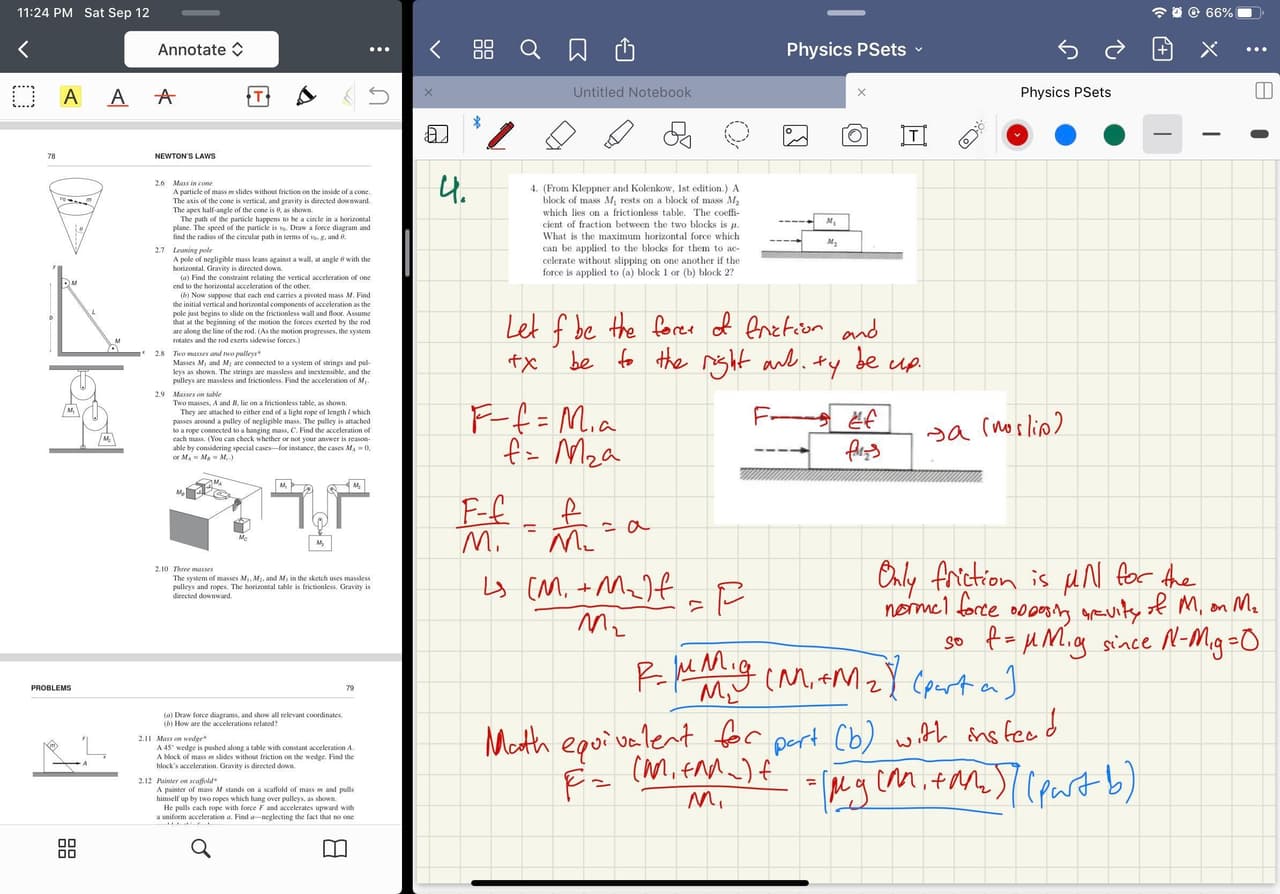Tap the "2.6 Mass in cone" problem heading
This screenshot has width=1280, height=894.
coord(184,184)
